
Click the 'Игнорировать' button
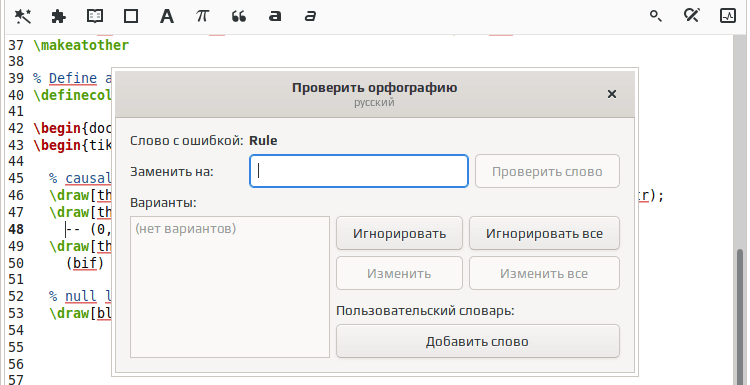399,233
